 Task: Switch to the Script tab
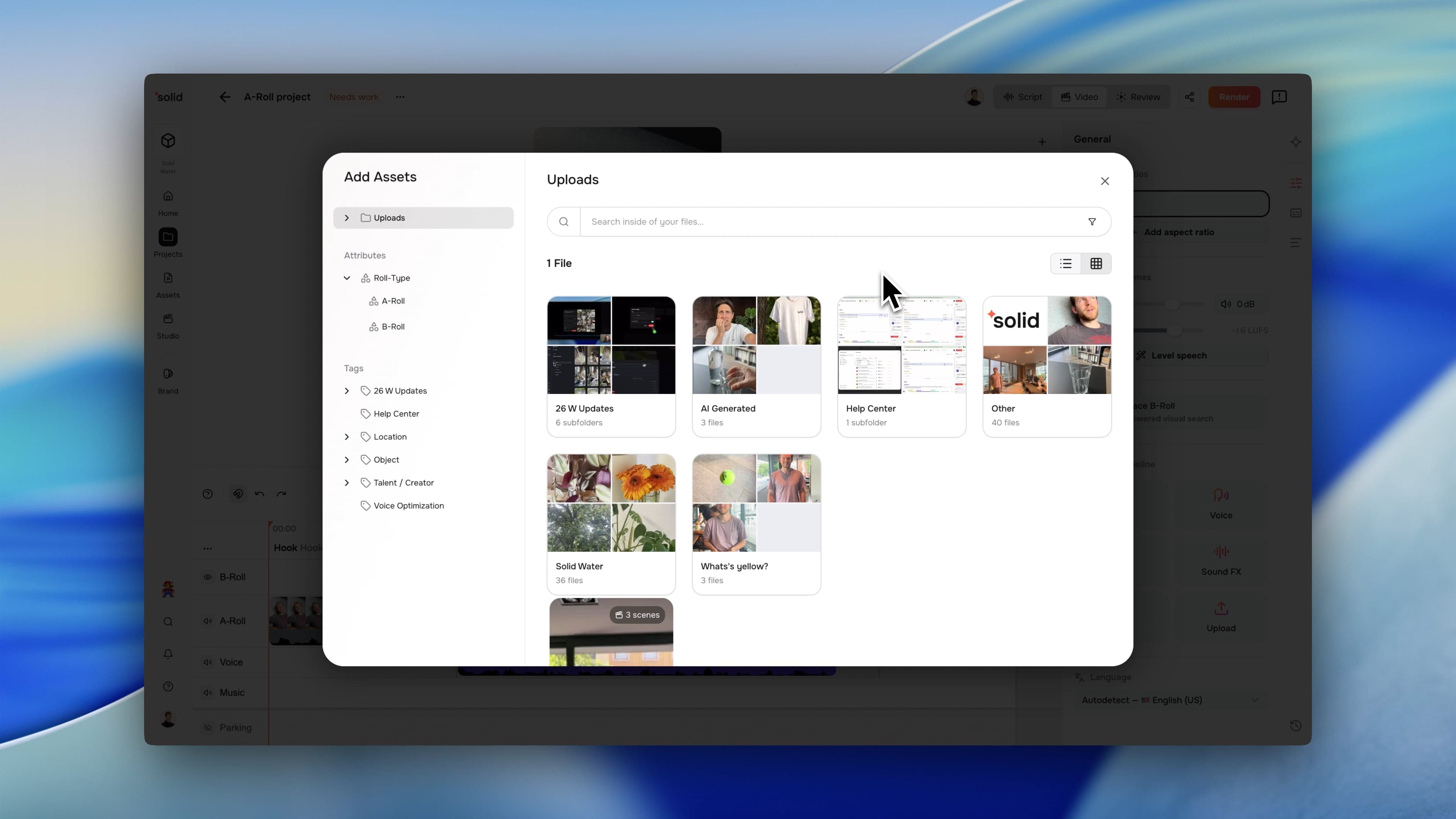(1023, 97)
